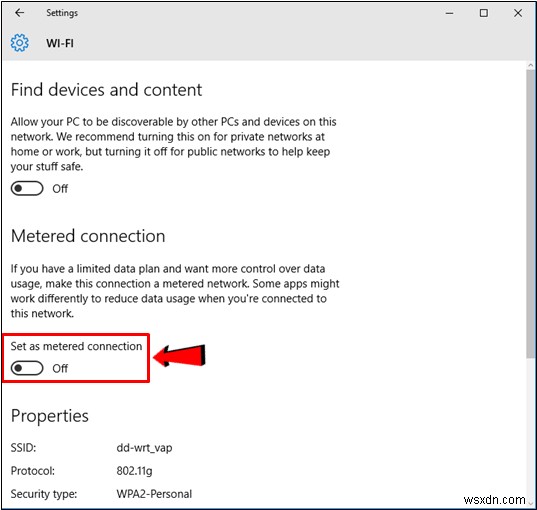537x510 pixels.
Task: Toggle the Find devices and content switch
Action: [x=27, y=188]
